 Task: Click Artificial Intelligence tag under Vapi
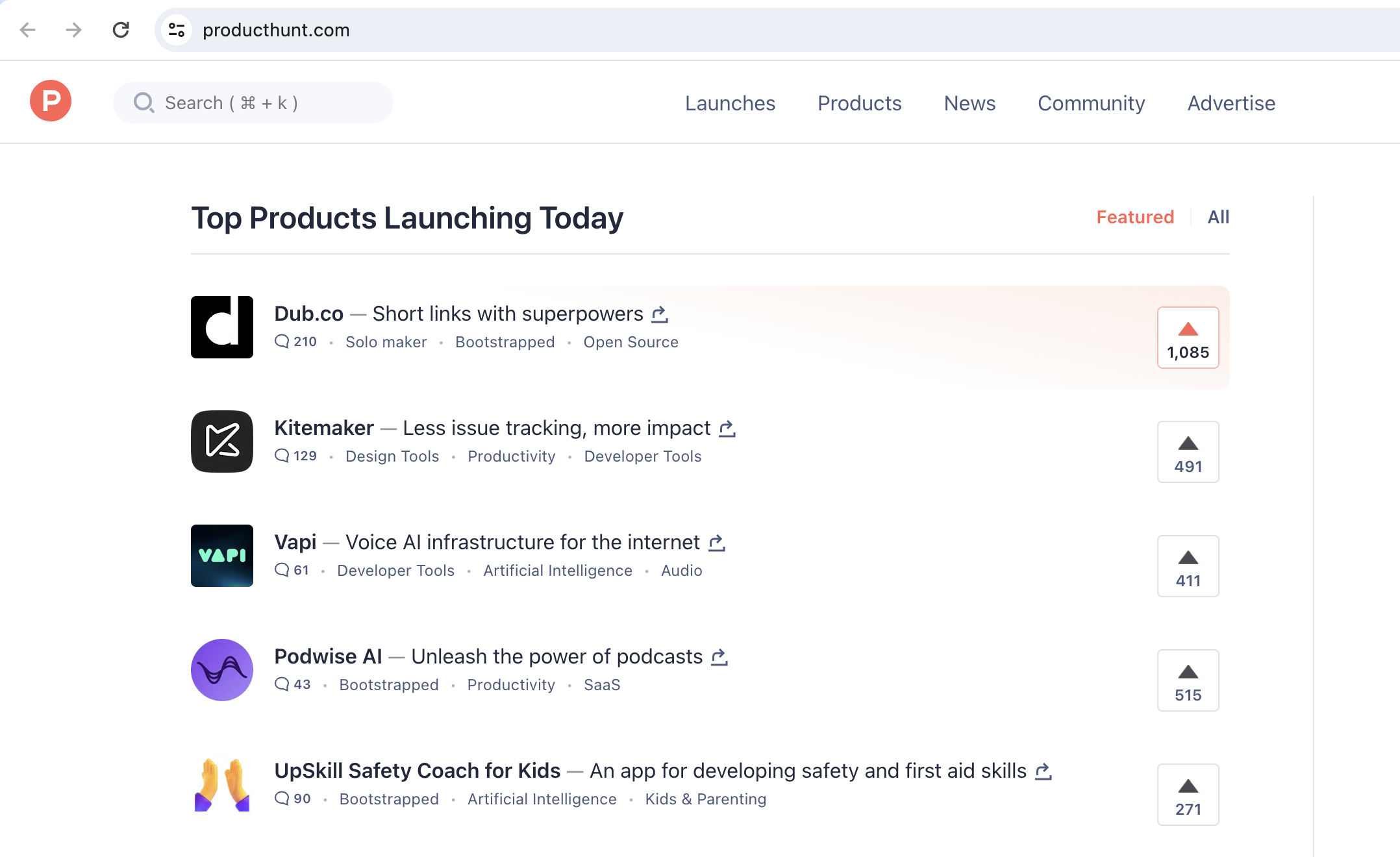click(x=557, y=571)
